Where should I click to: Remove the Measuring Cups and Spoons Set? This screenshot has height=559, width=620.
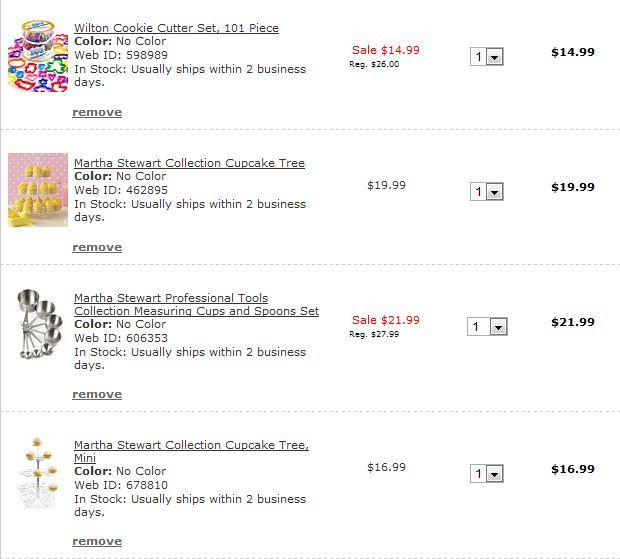[97, 394]
